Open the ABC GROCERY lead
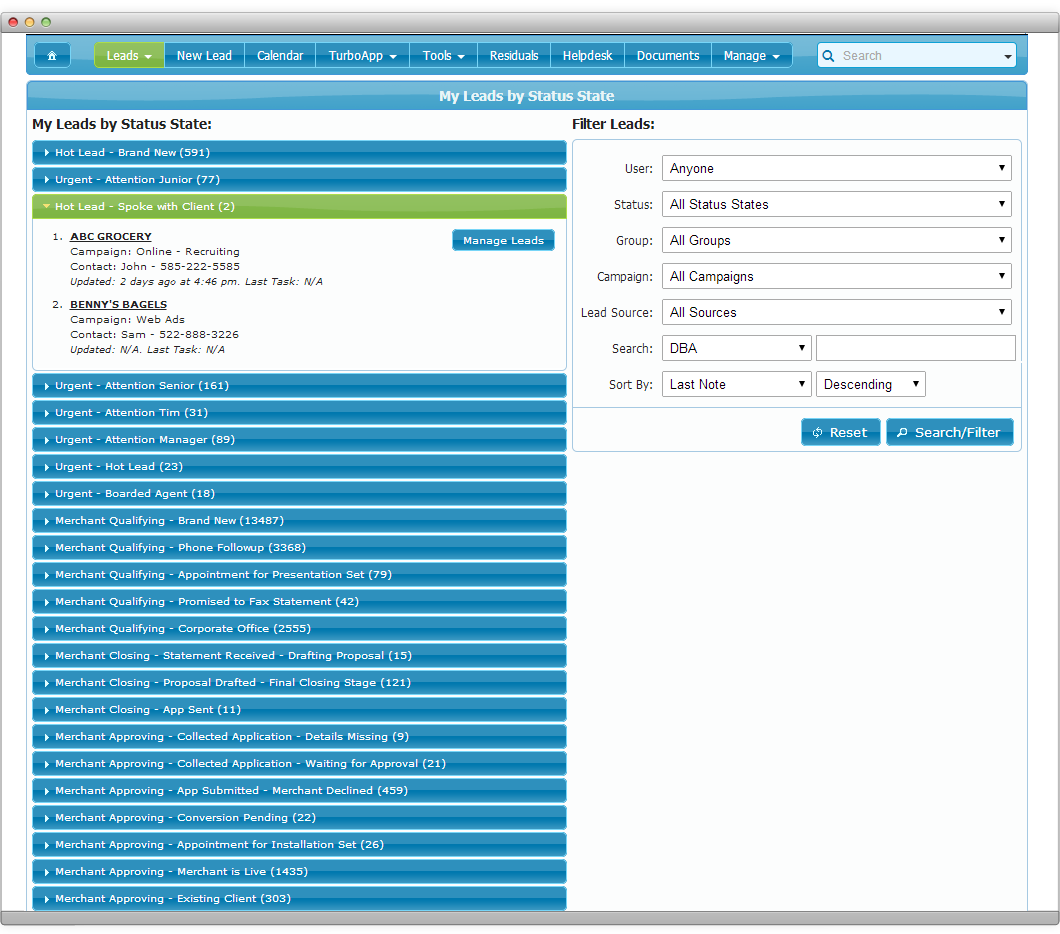The width and height of the screenshot is (1060, 934). point(111,237)
